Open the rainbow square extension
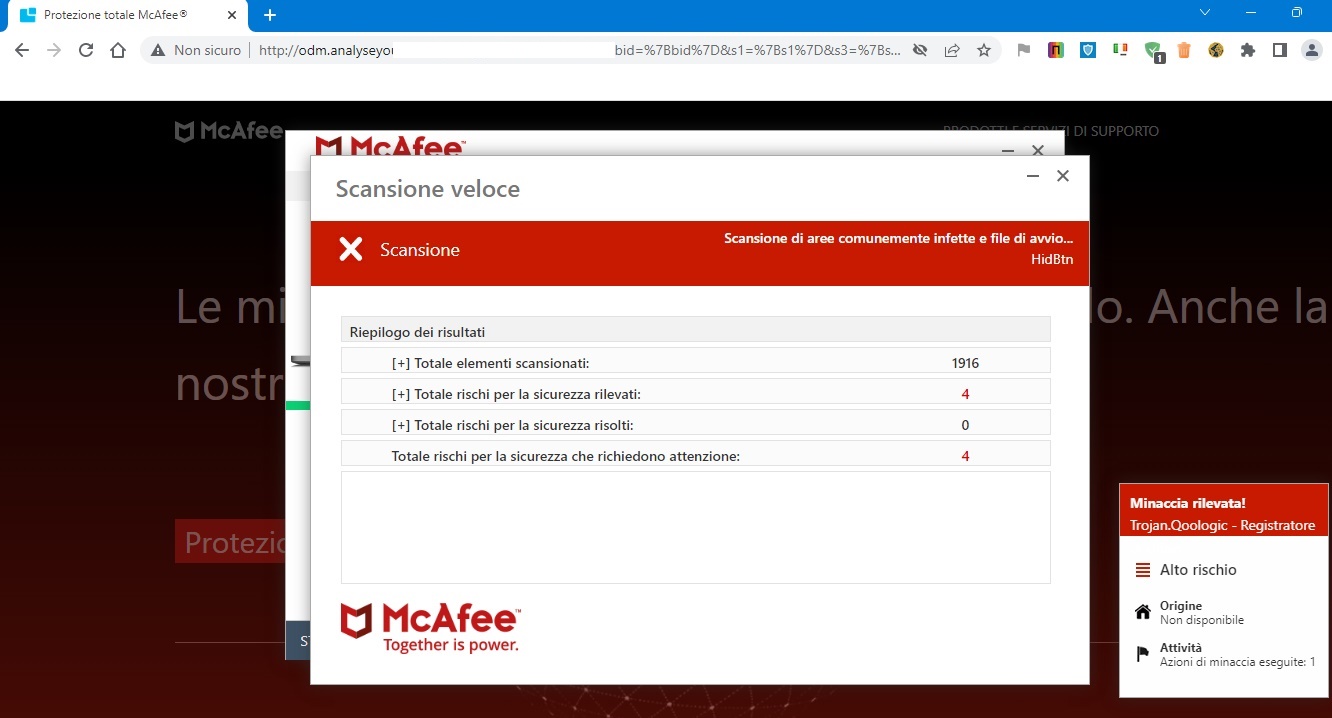Screen dimensions: 1332x718 [x=1056, y=50]
